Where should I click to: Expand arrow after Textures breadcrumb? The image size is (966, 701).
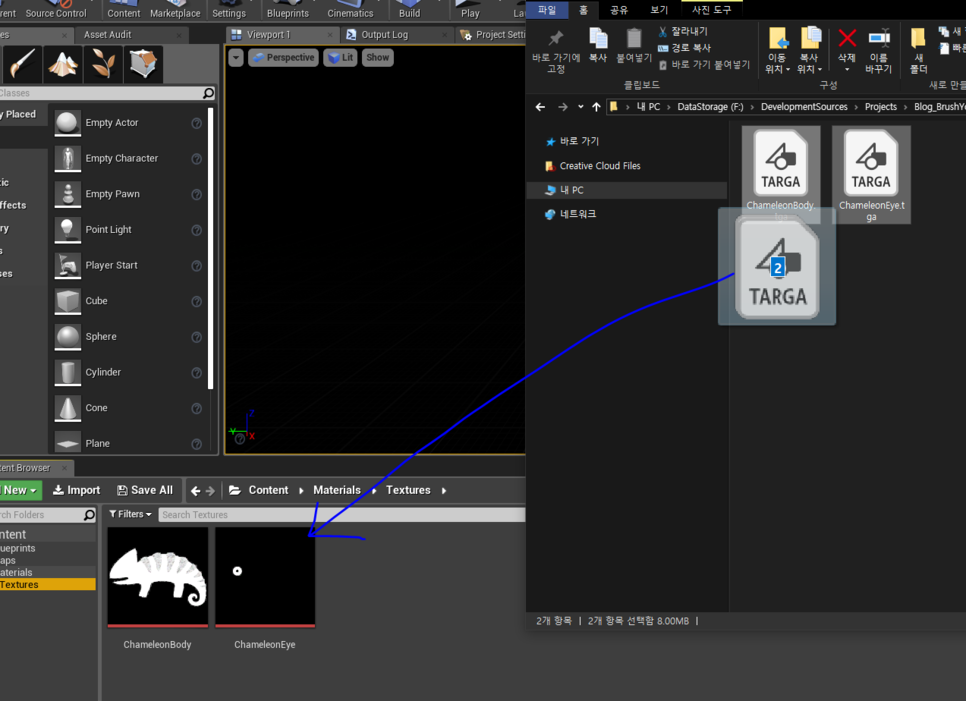(444, 491)
